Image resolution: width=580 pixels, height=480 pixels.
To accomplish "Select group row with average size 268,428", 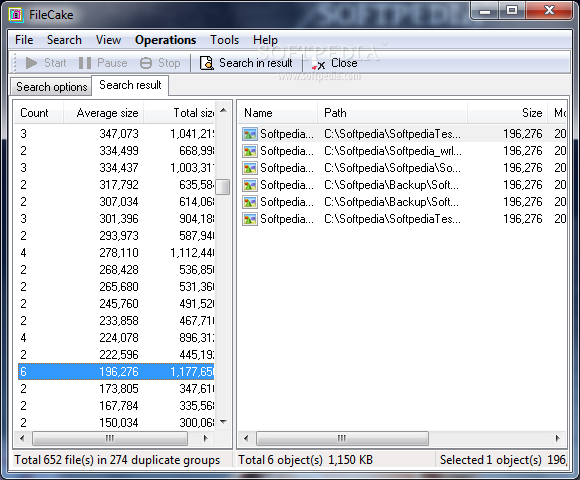I will (116, 270).
